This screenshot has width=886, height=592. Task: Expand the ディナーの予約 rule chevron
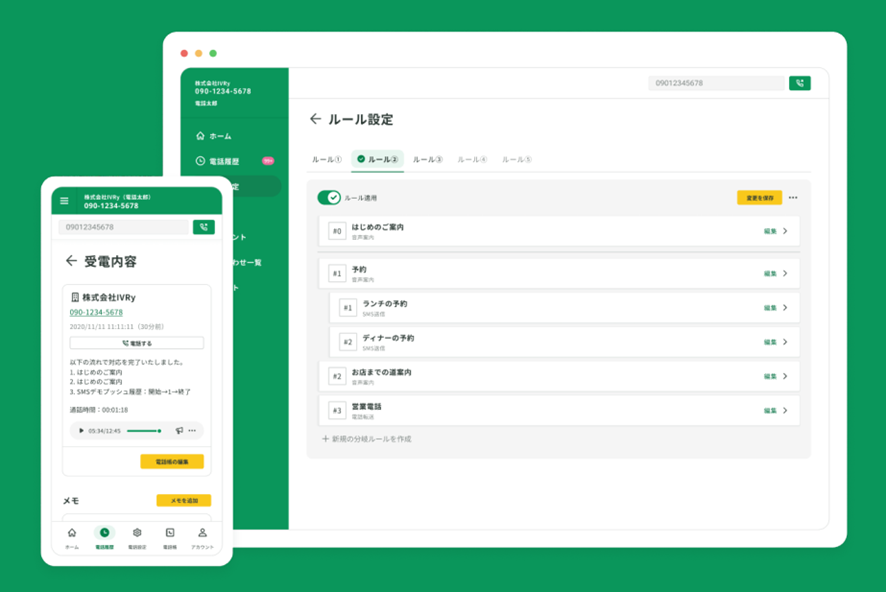tap(785, 342)
